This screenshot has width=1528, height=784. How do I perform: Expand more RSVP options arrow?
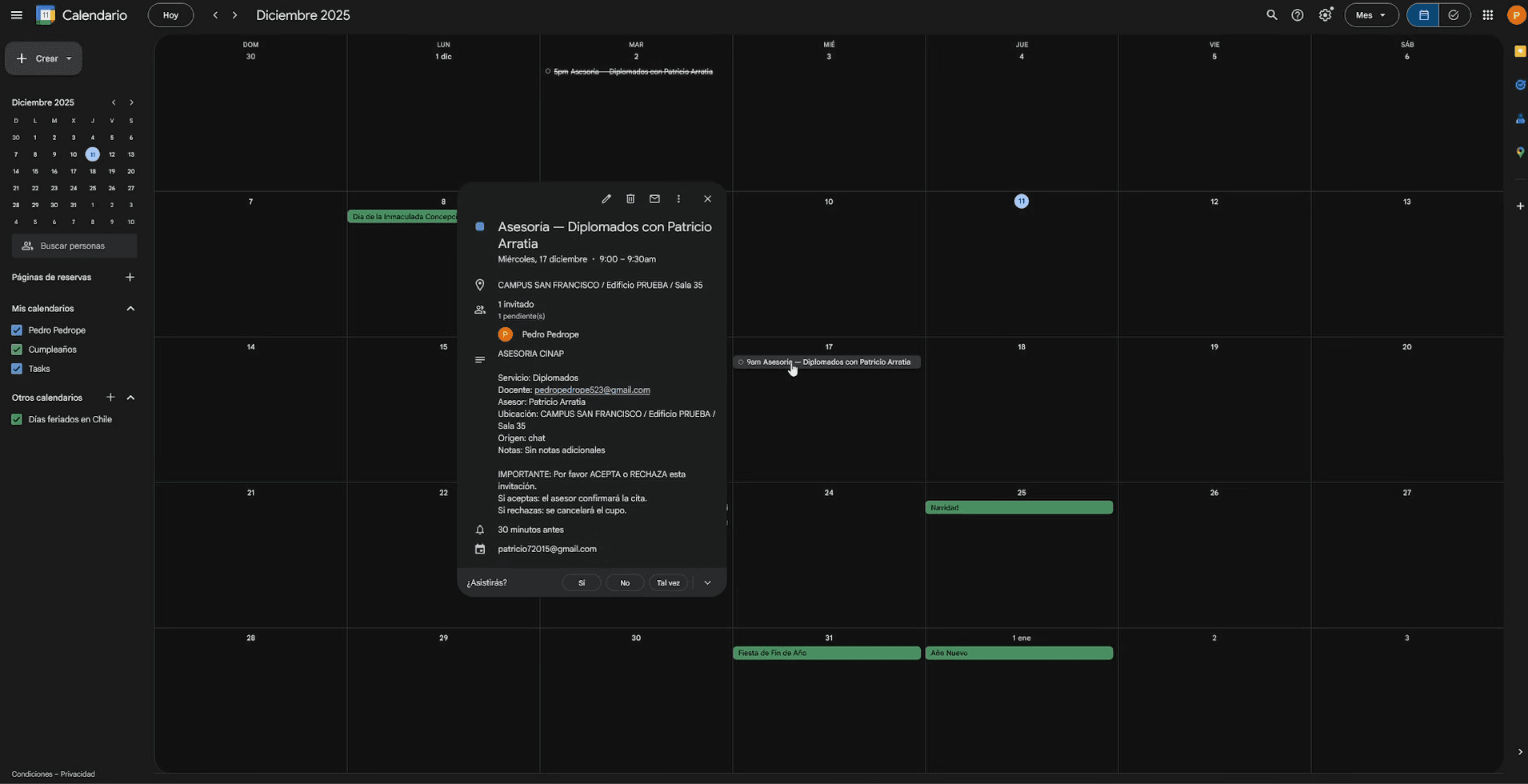pos(707,583)
